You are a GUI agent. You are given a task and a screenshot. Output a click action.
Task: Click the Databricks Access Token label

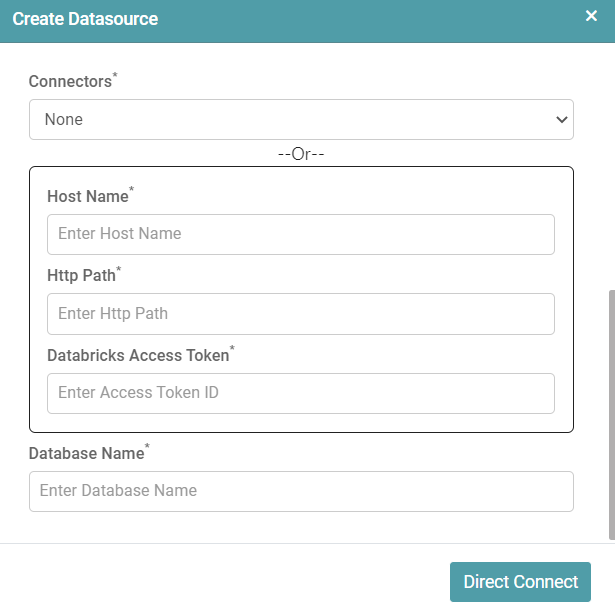pos(137,356)
